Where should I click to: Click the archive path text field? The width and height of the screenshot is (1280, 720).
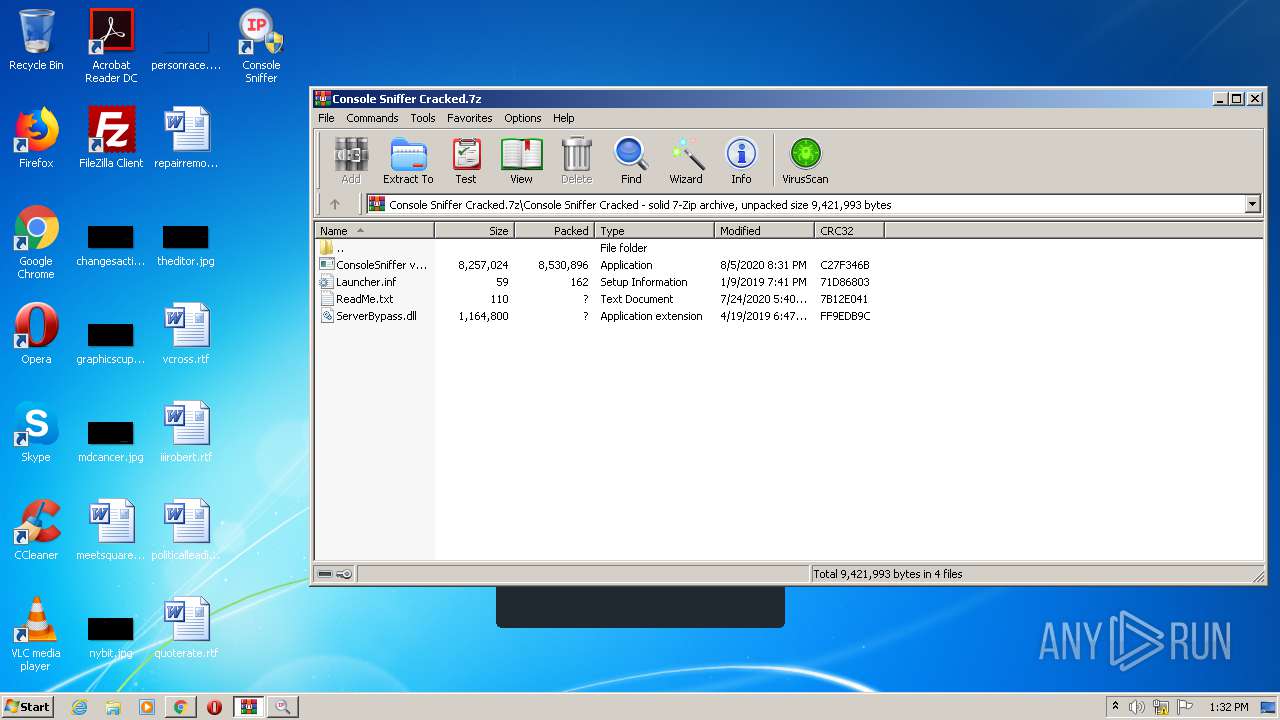click(x=805, y=204)
